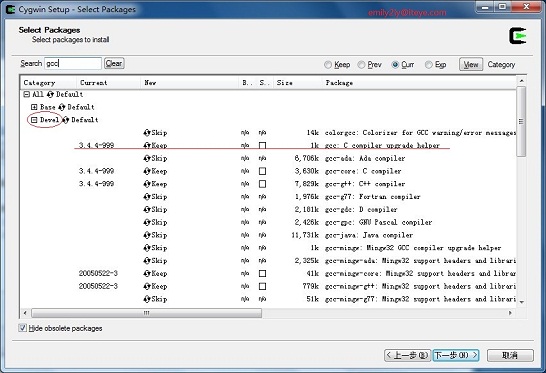Select the 3.4.4-999 version in gcc-core row
This screenshot has height=373, width=546.
pos(96,171)
